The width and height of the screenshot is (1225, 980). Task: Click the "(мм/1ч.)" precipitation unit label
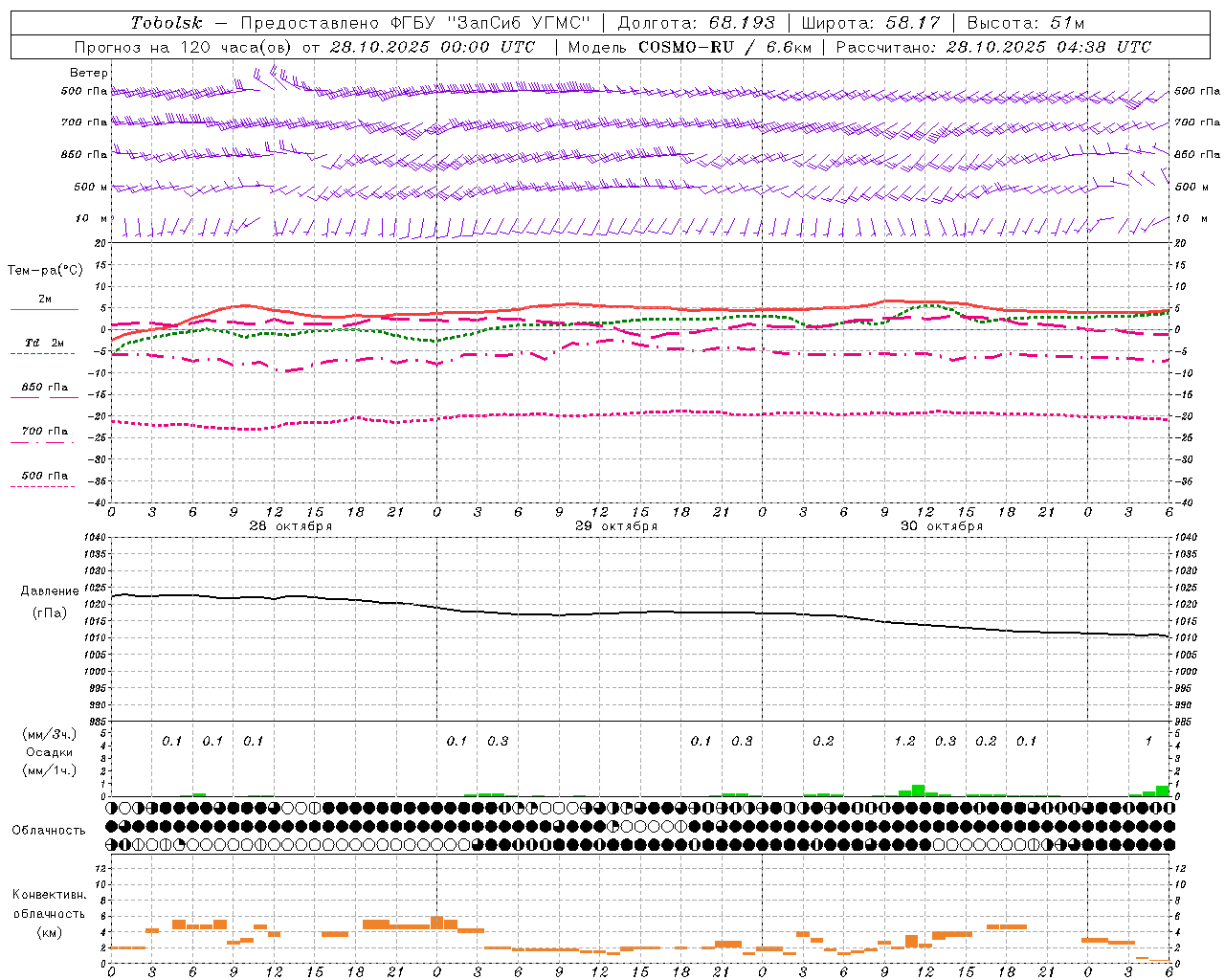[50, 770]
